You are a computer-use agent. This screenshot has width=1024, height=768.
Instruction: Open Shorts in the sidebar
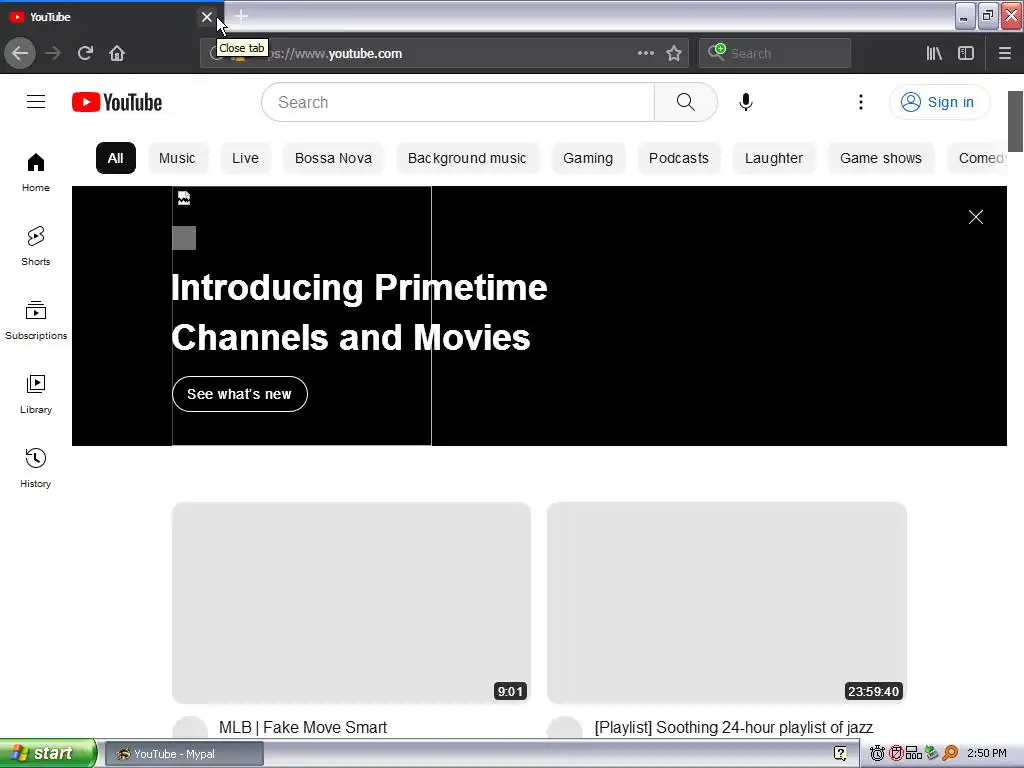pyautogui.click(x=36, y=246)
